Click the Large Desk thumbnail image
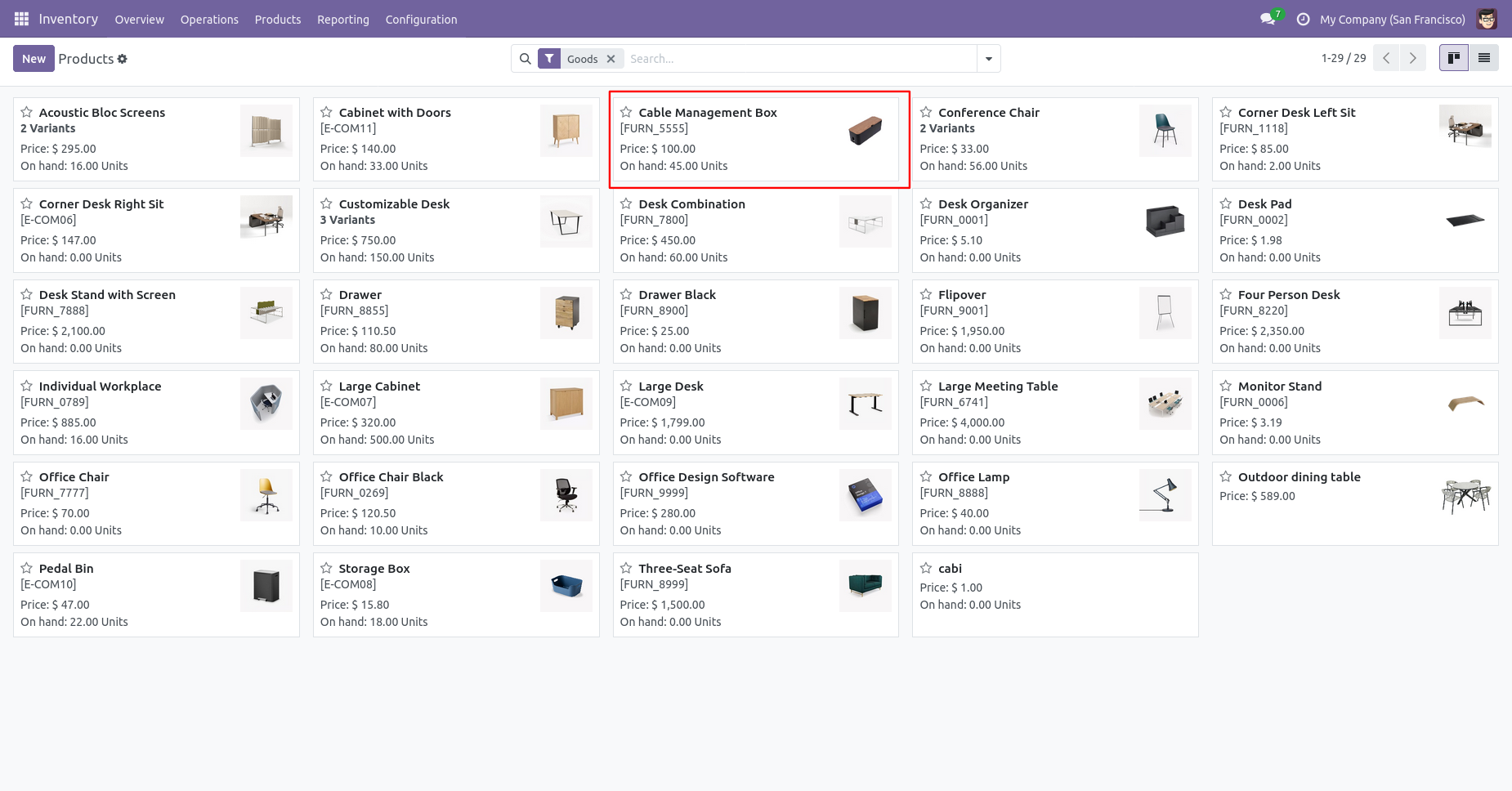 coord(866,404)
